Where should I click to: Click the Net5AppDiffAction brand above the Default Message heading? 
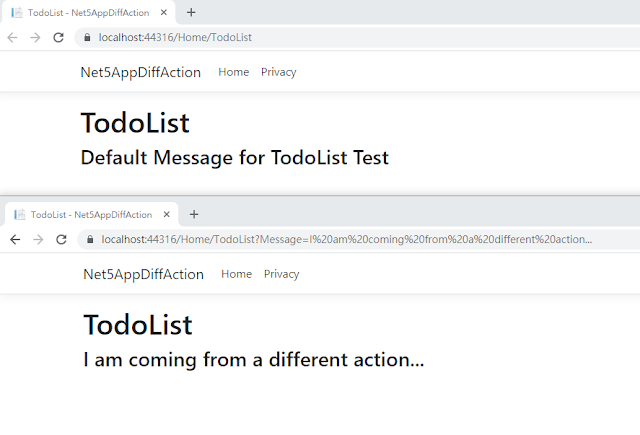click(x=140, y=72)
